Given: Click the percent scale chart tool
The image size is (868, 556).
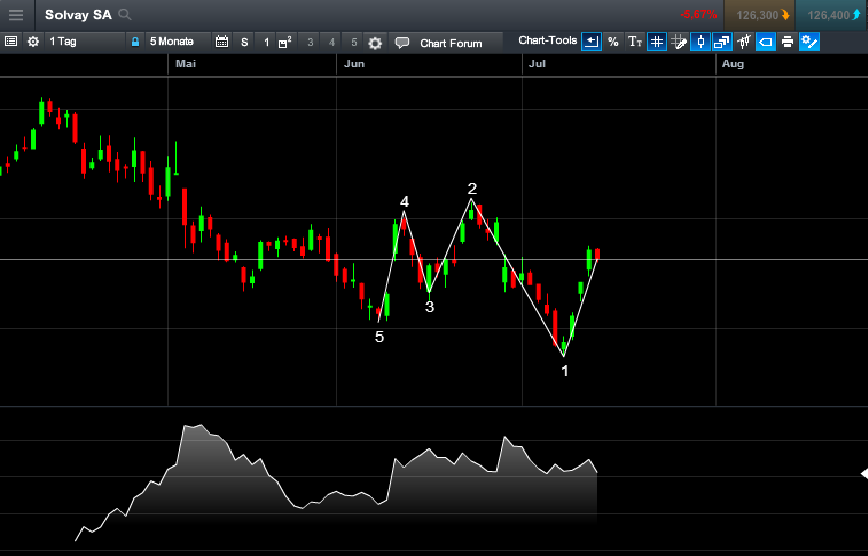Looking at the screenshot, I should 613,42.
